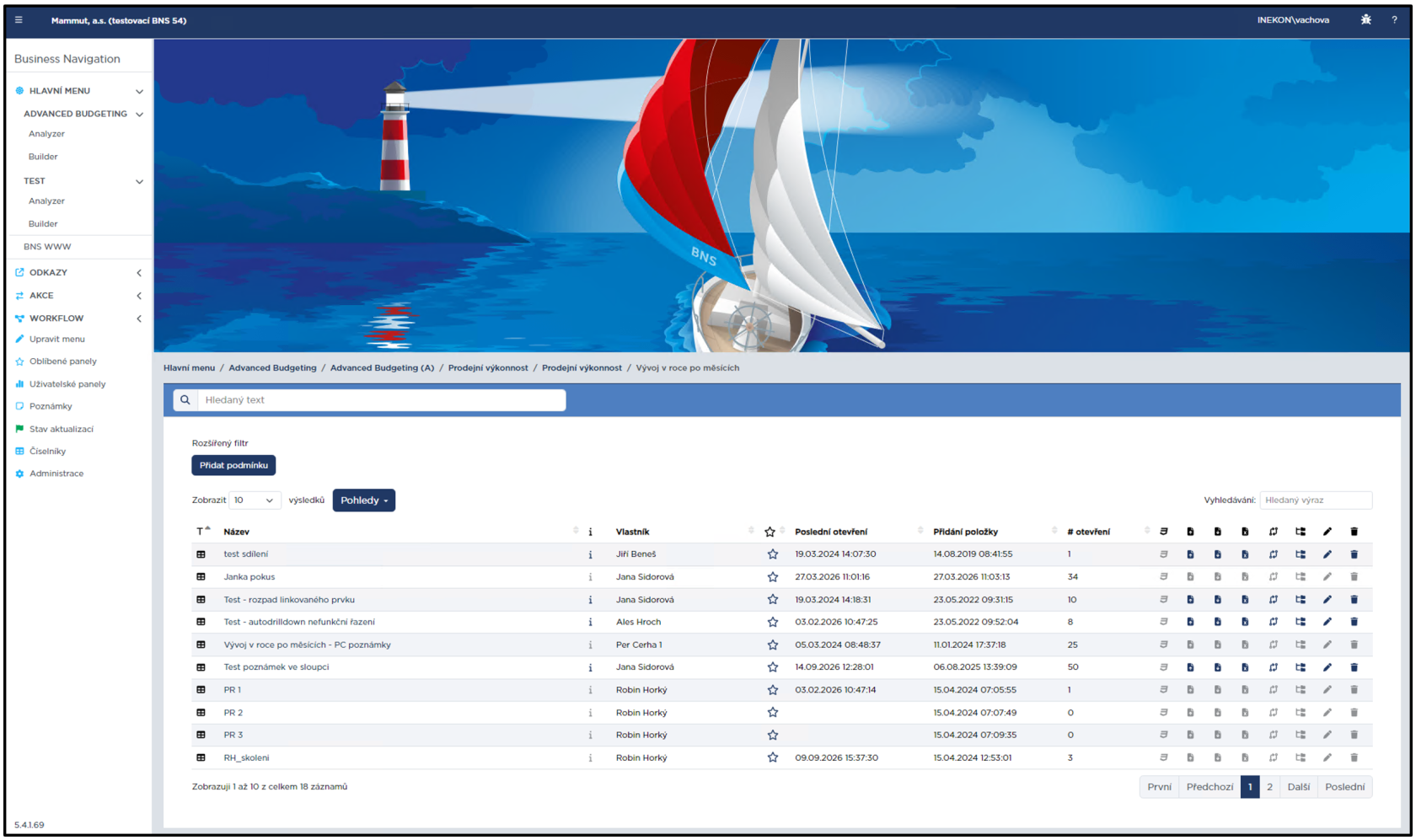The image size is (1416, 840).
Task: Click the CSS-style icon in 'test sdílení' row
Action: (1163, 554)
